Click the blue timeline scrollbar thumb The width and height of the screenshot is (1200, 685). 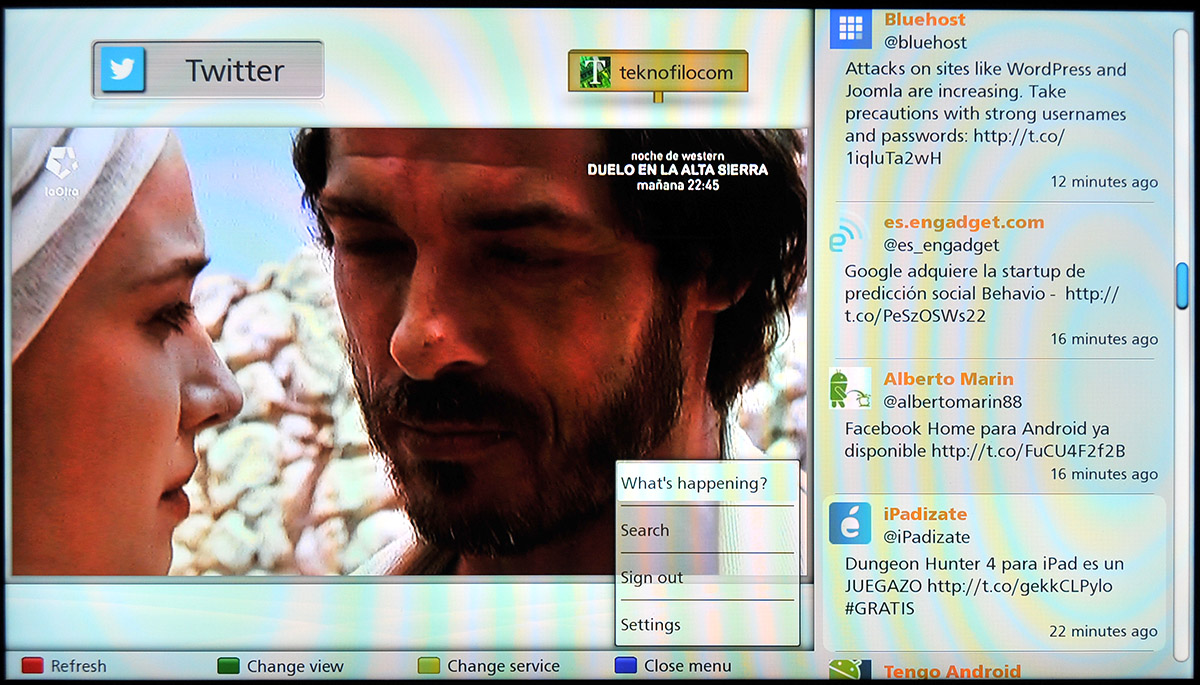[x=1182, y=287]
